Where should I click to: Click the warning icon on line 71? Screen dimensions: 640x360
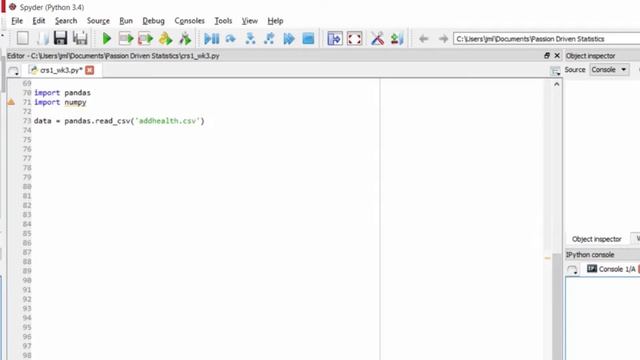click(x=11, y=102)
